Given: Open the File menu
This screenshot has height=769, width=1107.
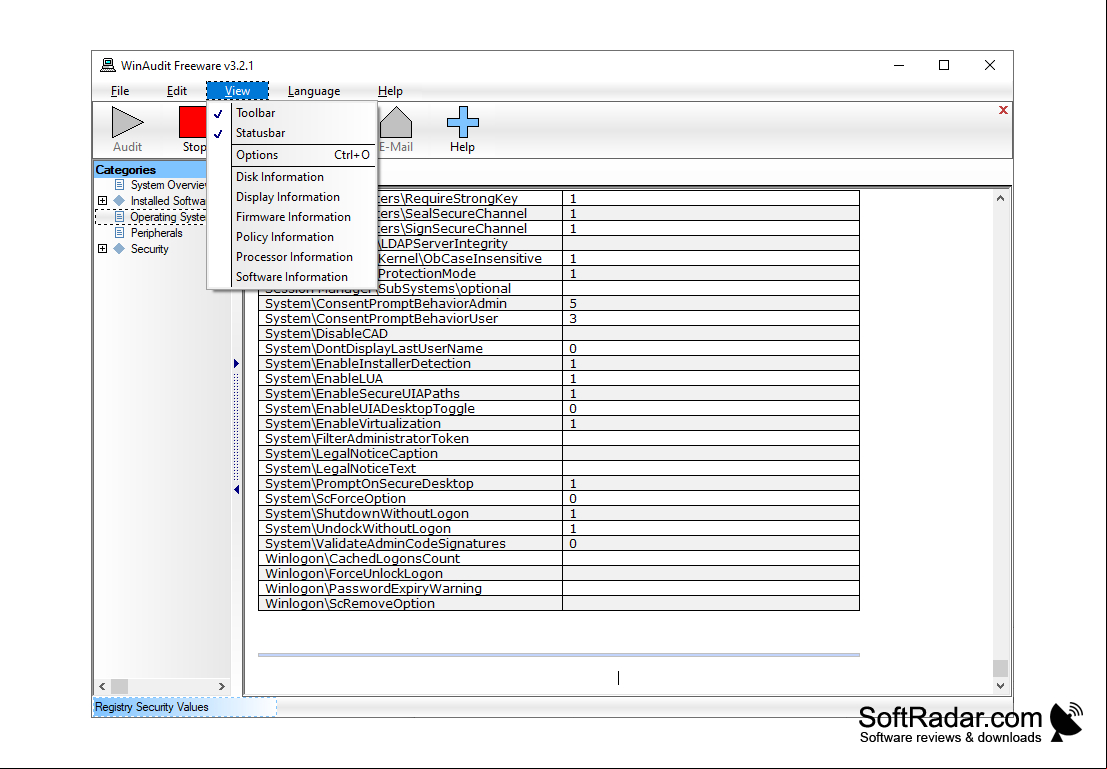Looking at the screenshot, I should pos(120,91).
